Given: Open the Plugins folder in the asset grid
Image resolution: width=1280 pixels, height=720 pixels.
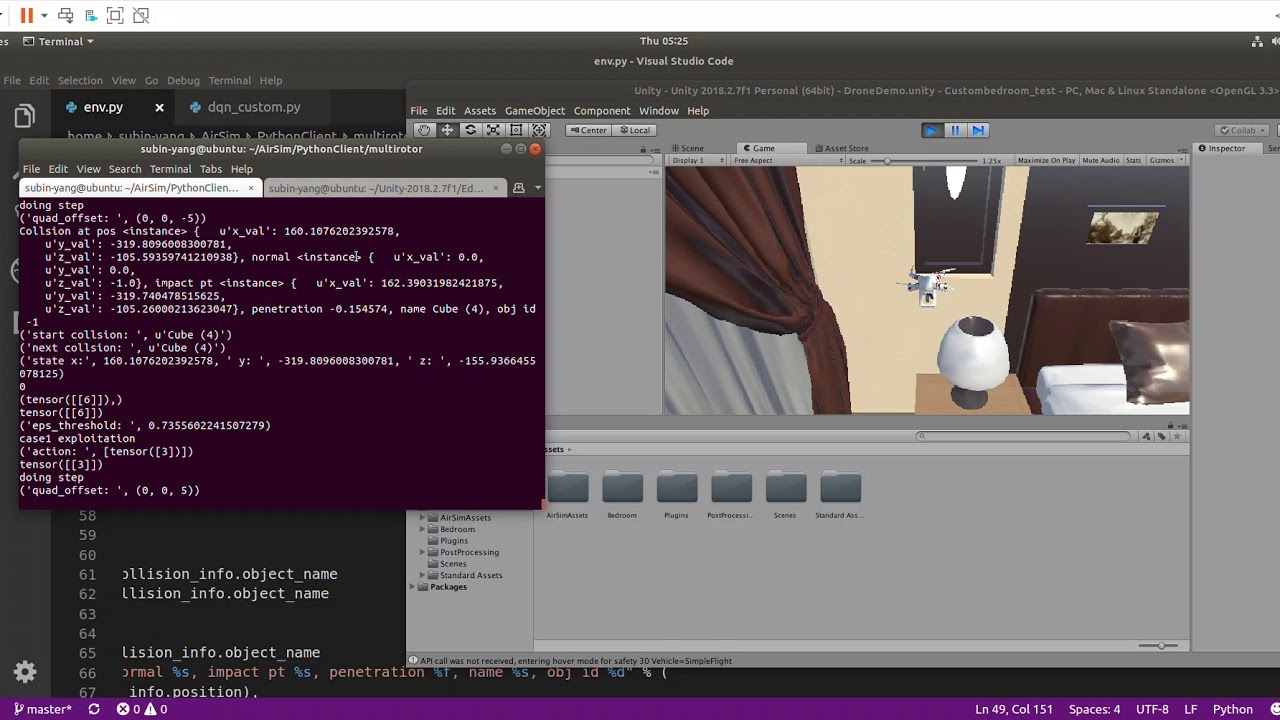Looking at the screenshot, I should tap(677, 488).
